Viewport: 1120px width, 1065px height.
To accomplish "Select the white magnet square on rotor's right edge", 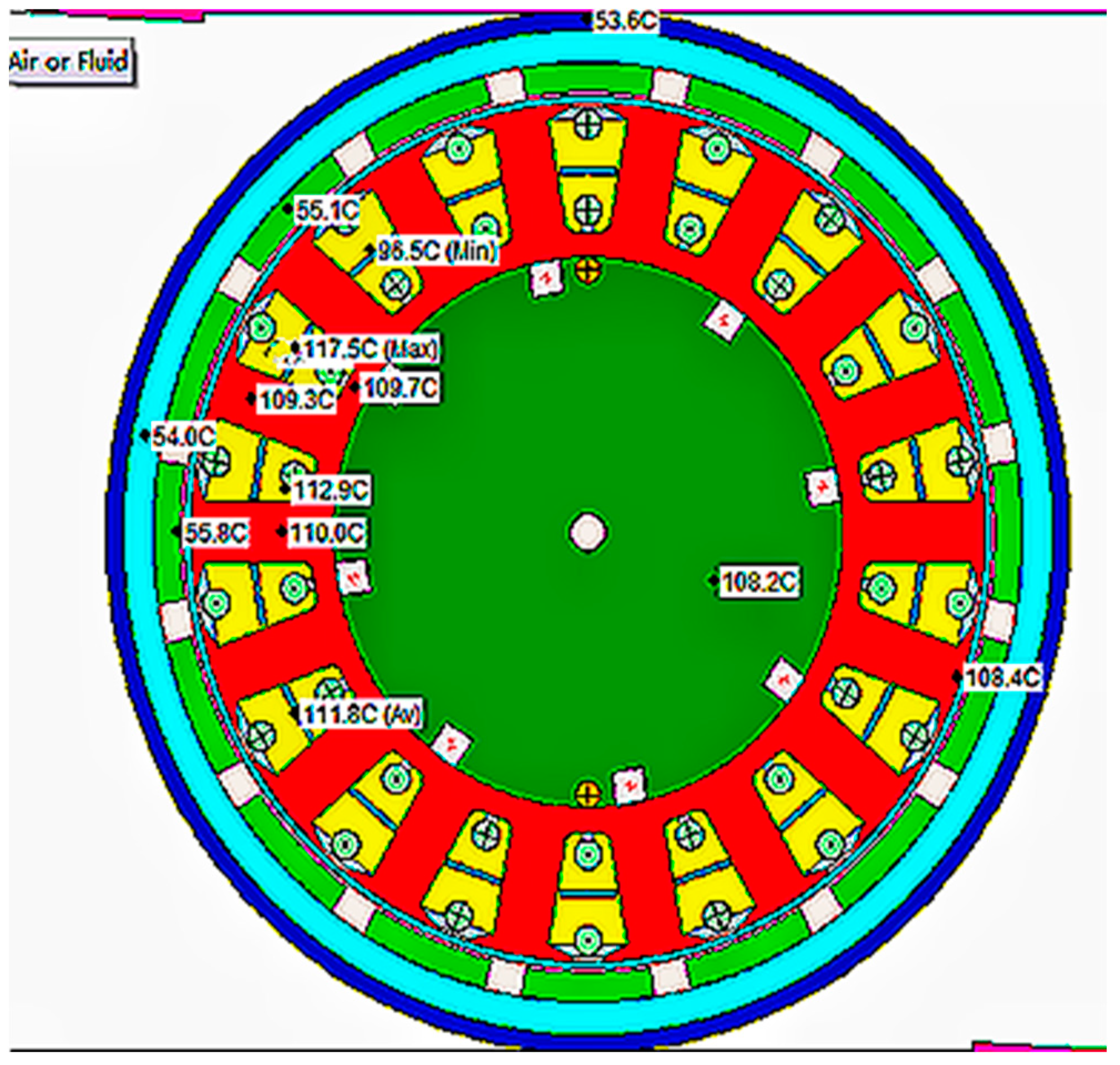I will (x=823, y=487).
